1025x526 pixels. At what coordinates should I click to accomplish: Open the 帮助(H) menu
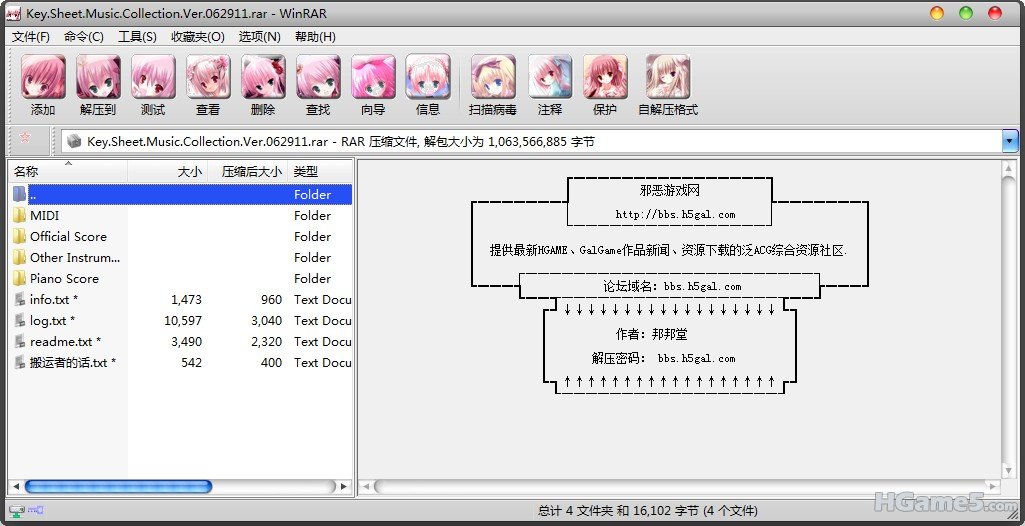pyautogui.click(x=315, y=37)
